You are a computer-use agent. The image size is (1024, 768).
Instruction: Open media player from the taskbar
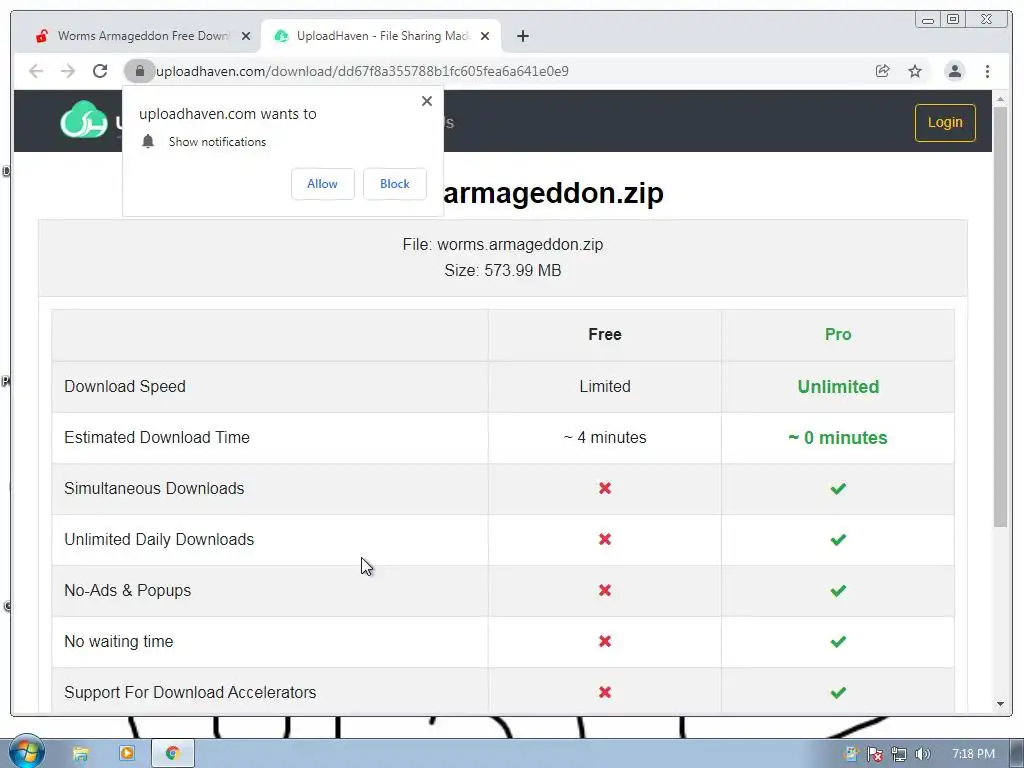coord(127,754)
